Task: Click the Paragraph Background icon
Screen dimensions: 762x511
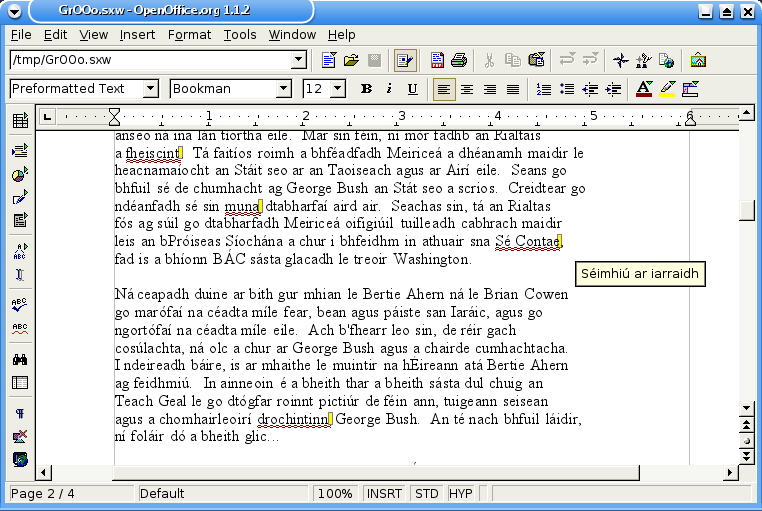Action: coord(690,89)
